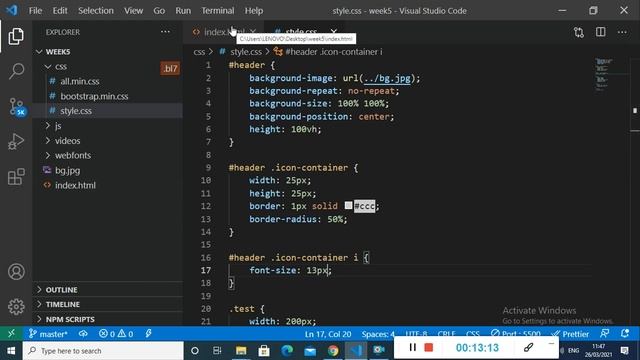The height and width of the screenshot is (360, 640).
Task: Open the Search view in the activity bar
Action: (16, 71)
